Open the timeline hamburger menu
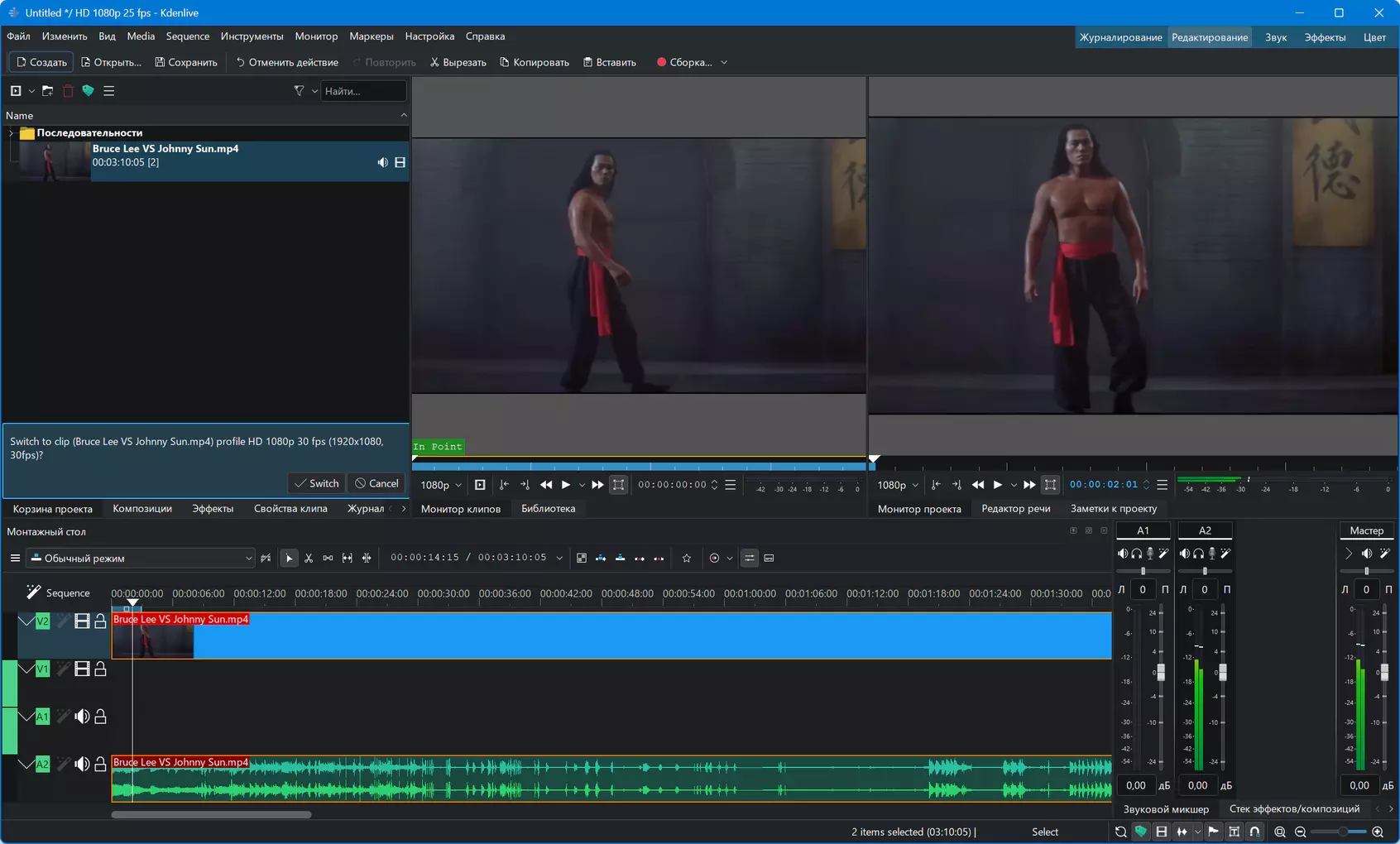The image size is (1400, 844). click(15, 559)
